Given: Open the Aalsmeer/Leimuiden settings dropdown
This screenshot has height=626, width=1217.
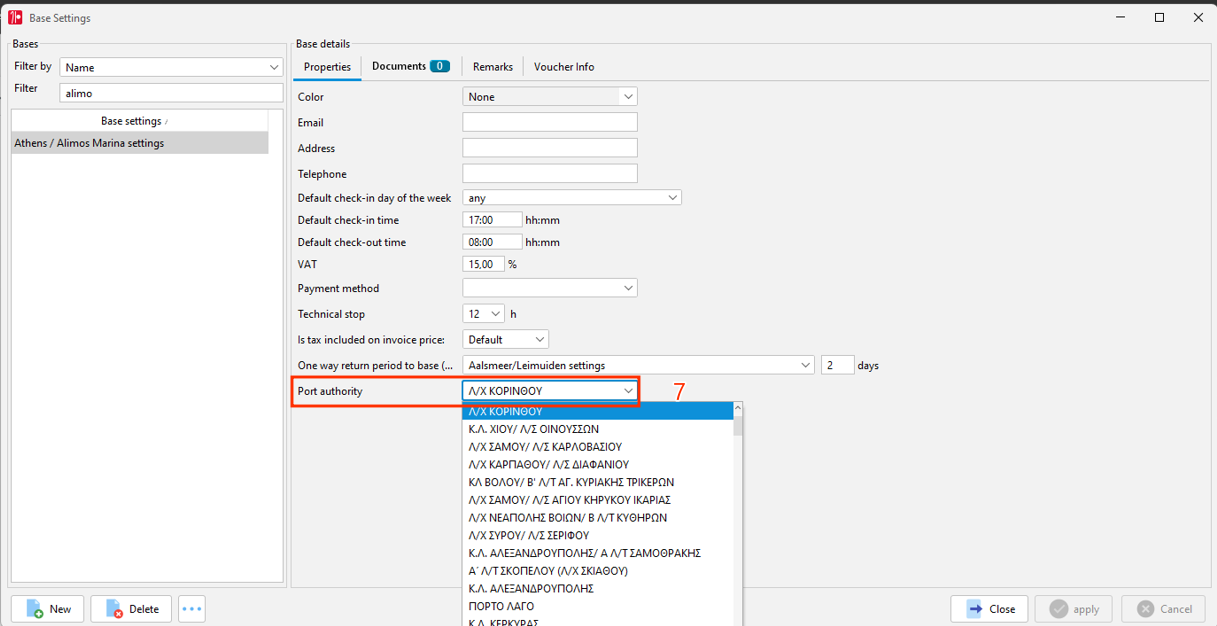Looking at the screenshot, I should point(639,365).
